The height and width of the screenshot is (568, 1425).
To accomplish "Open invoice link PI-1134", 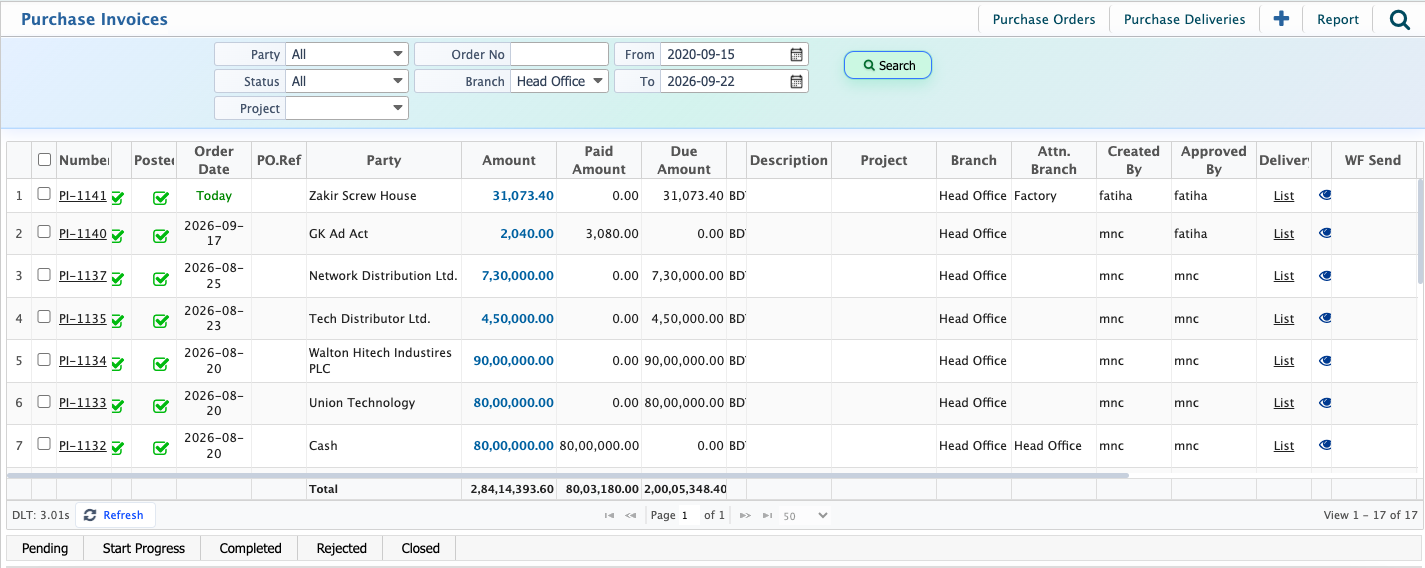I will coord(83,360).
